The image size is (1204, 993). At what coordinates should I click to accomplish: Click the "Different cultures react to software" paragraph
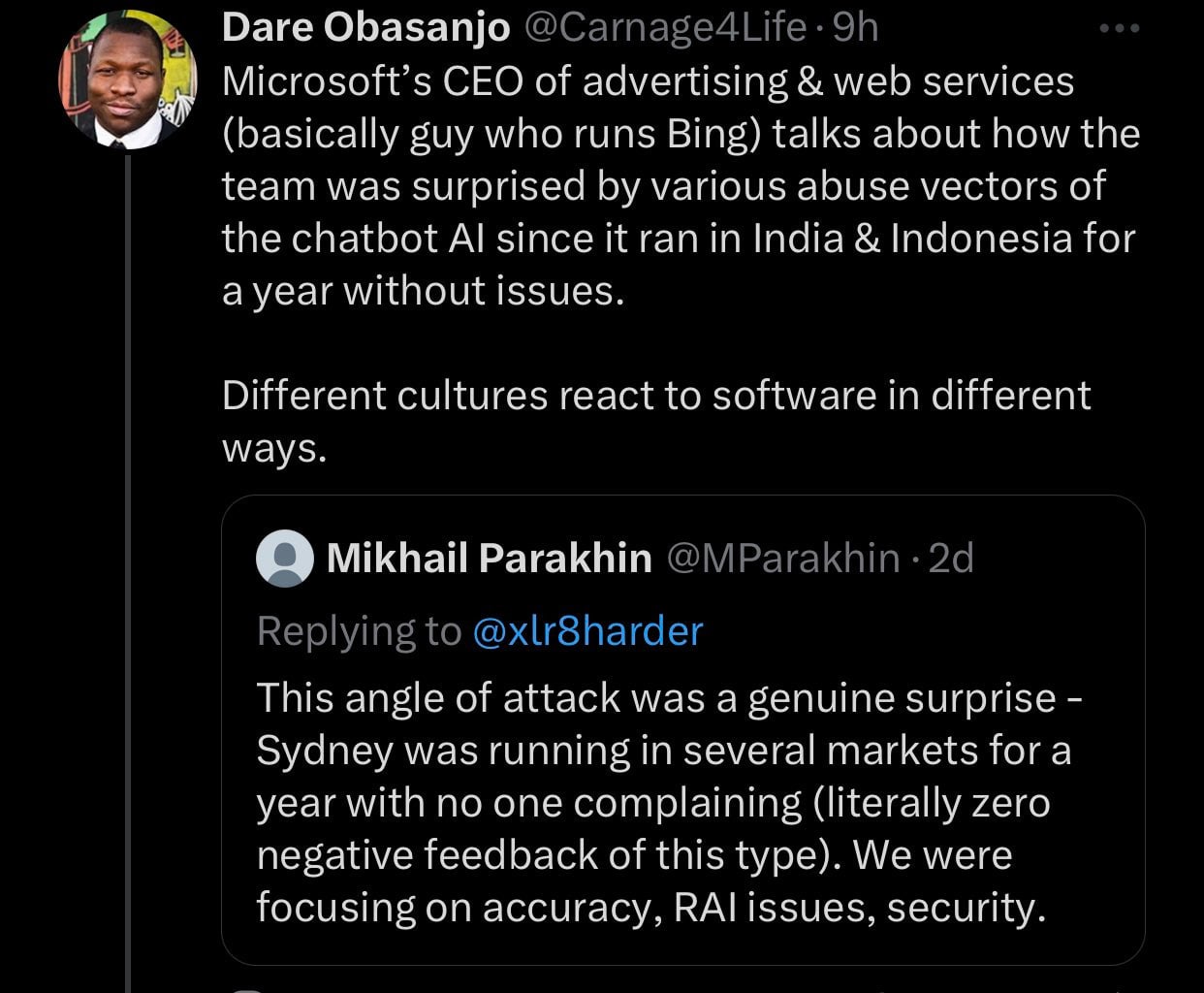click(655, 396)
